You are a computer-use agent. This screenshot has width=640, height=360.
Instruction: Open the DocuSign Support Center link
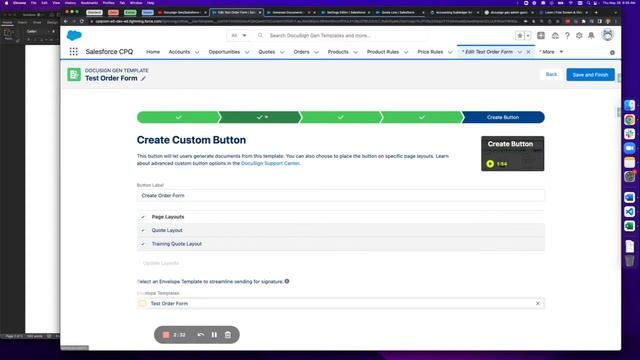[270, 163]
